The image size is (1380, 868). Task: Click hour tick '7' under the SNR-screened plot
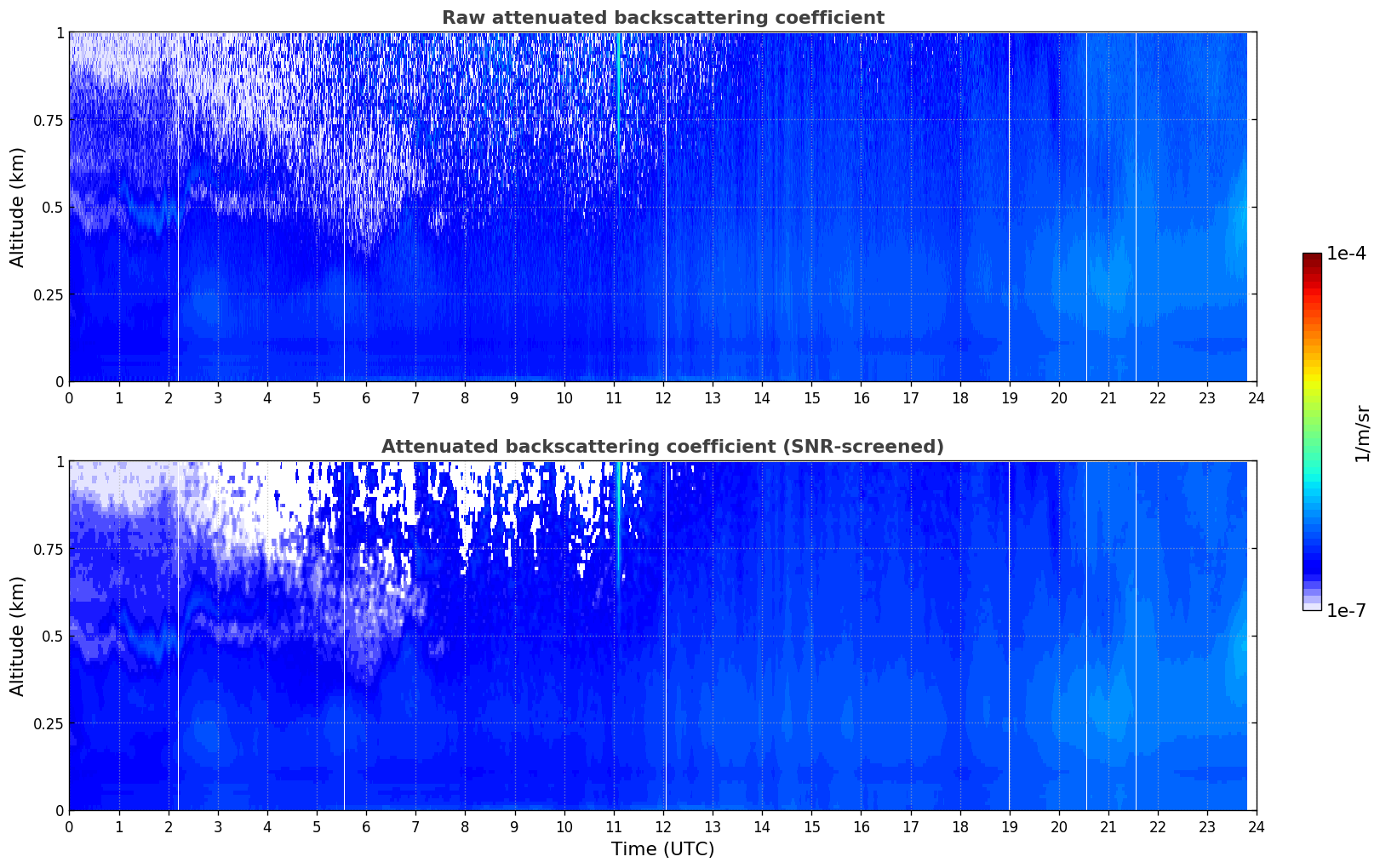pyautogui.click(x=415, y=826)
